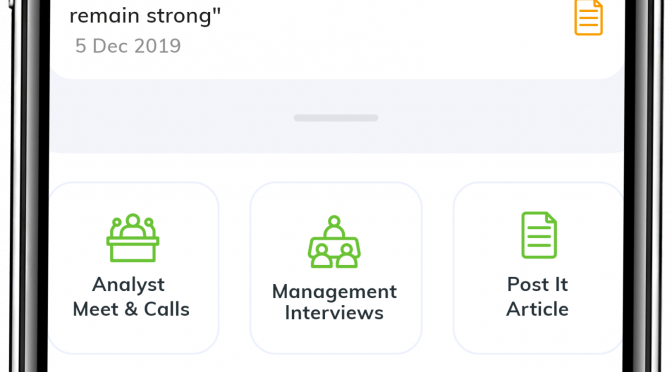Tap the green podium speaker icon

coord(133,237)
